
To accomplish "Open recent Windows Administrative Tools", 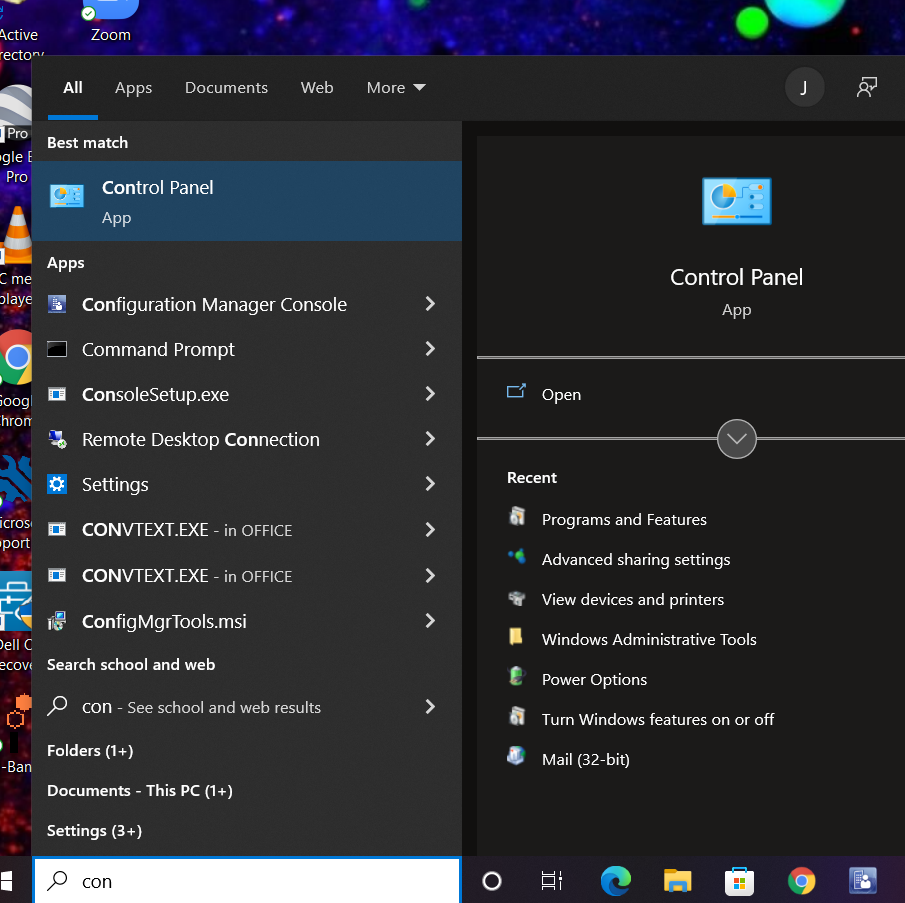I will (649, 639).
